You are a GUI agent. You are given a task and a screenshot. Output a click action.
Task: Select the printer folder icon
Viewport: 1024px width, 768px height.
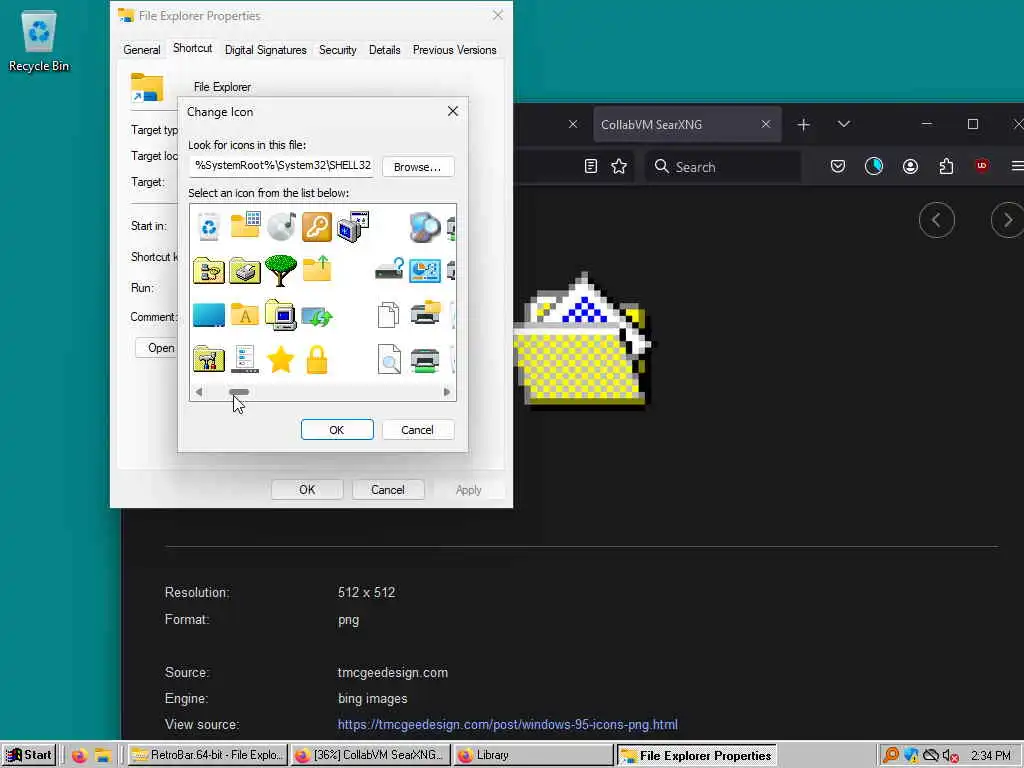[245, 270]
